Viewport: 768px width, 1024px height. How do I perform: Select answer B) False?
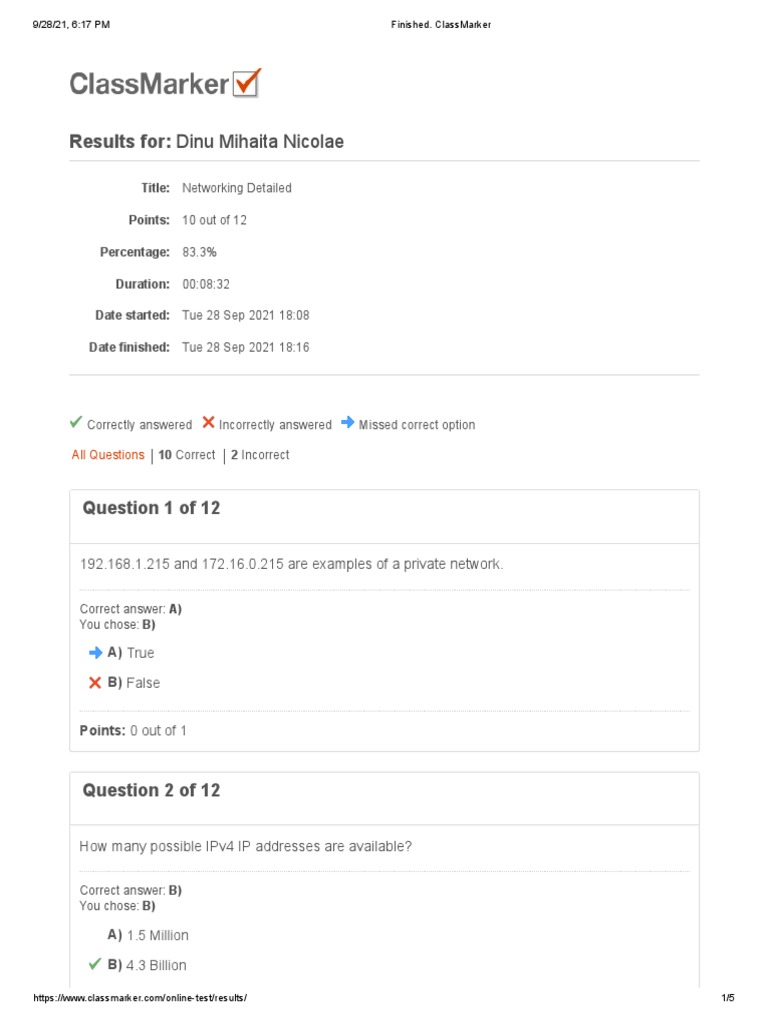point(134,683)
